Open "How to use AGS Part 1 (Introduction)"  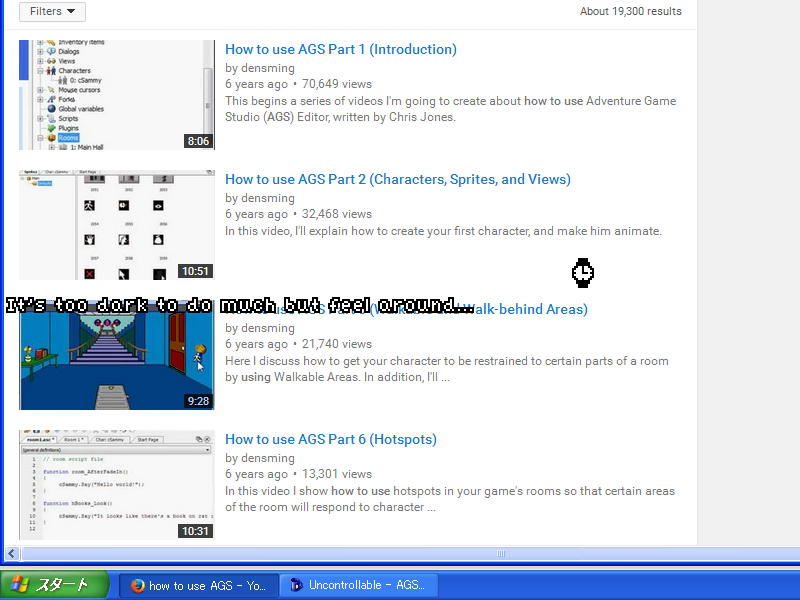340,49
